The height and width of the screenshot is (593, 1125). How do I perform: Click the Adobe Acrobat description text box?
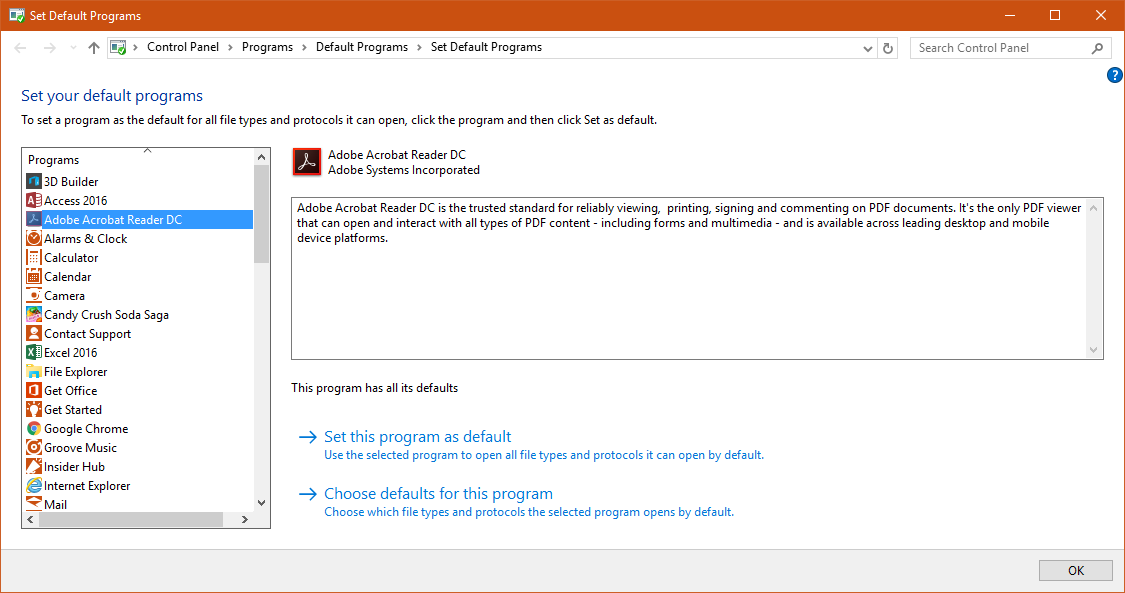[697, 278]
